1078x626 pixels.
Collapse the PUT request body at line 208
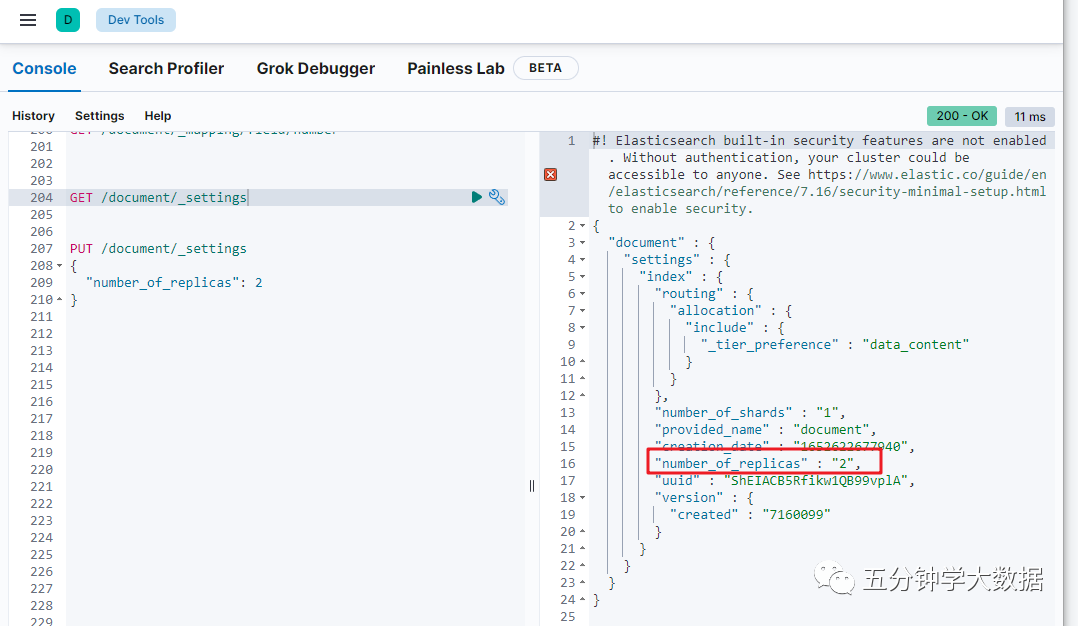pos(61,266)
